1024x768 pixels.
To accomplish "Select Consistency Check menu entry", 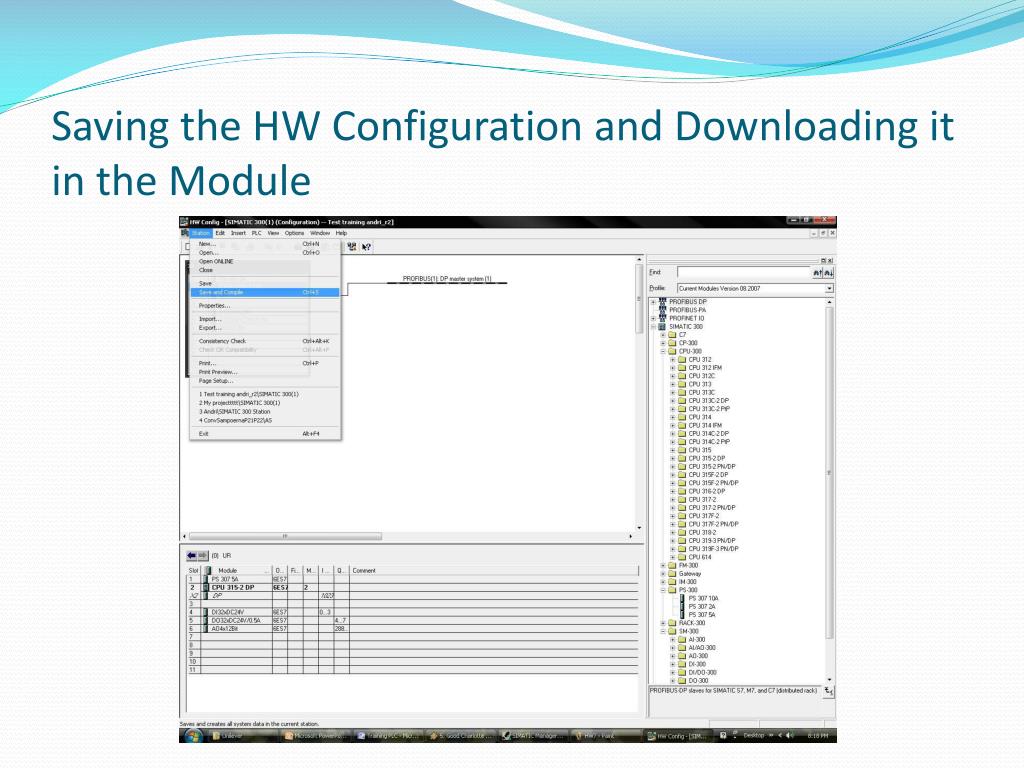I will click(x=222, y=341).
